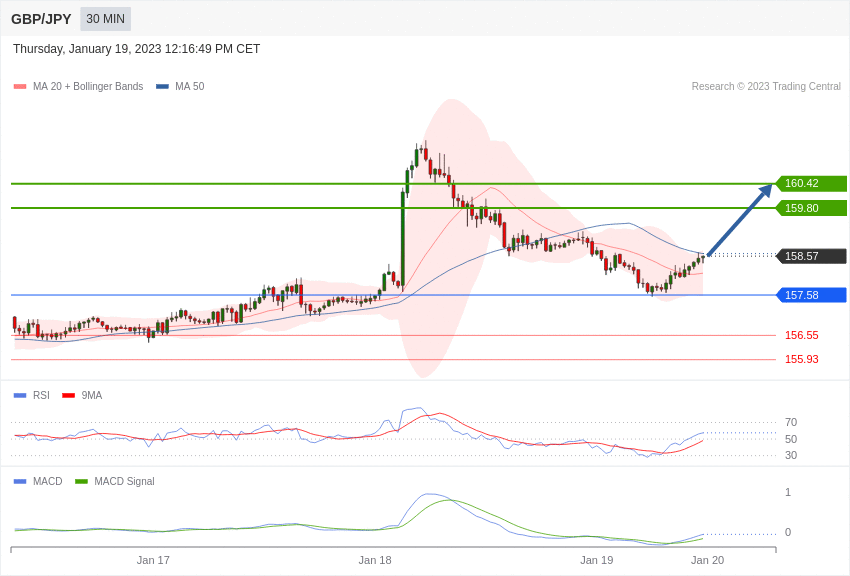The image size is (850, 576).
Task: Click the blue MA 50 legend swatch
Action: click(162, 87)
